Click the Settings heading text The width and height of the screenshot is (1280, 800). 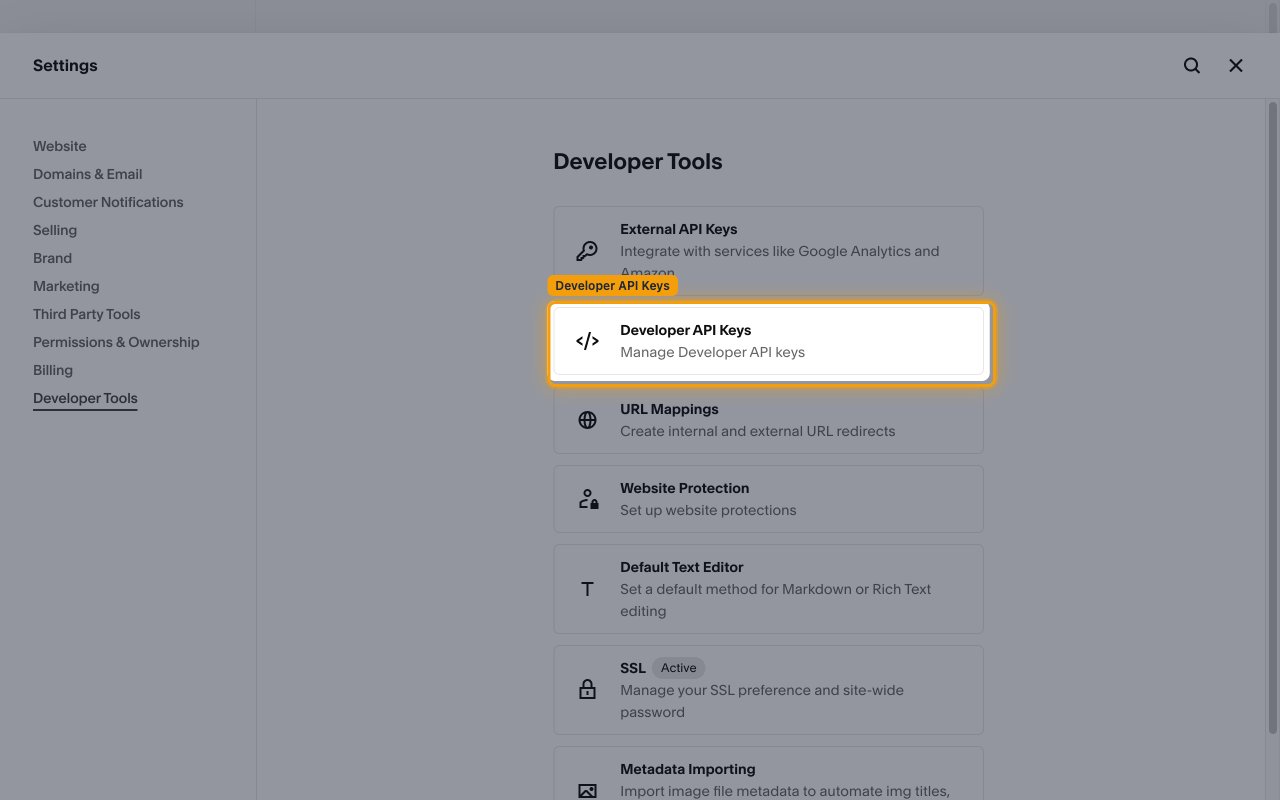point(65,65)
